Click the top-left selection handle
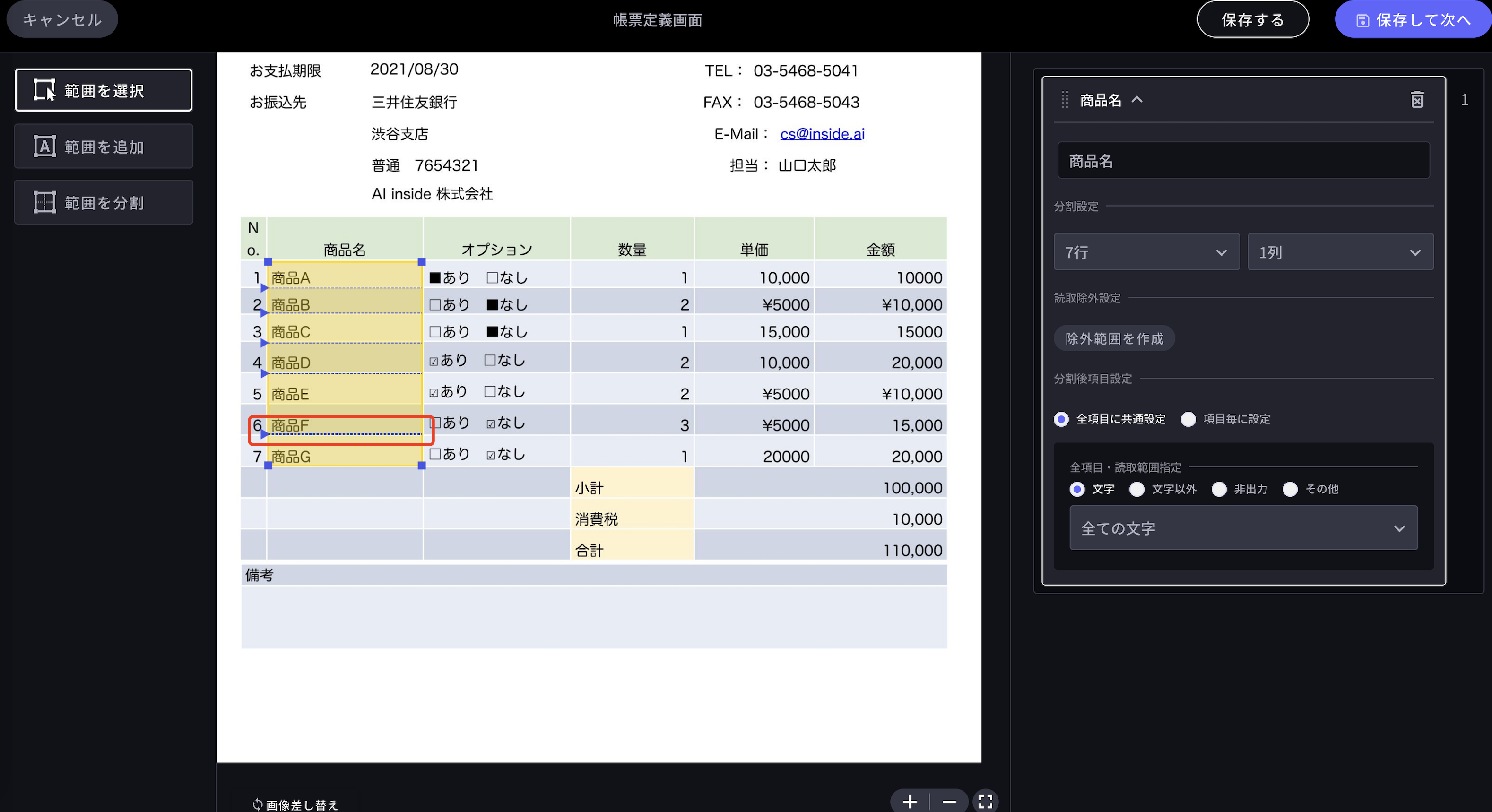 tap(268, 262)
